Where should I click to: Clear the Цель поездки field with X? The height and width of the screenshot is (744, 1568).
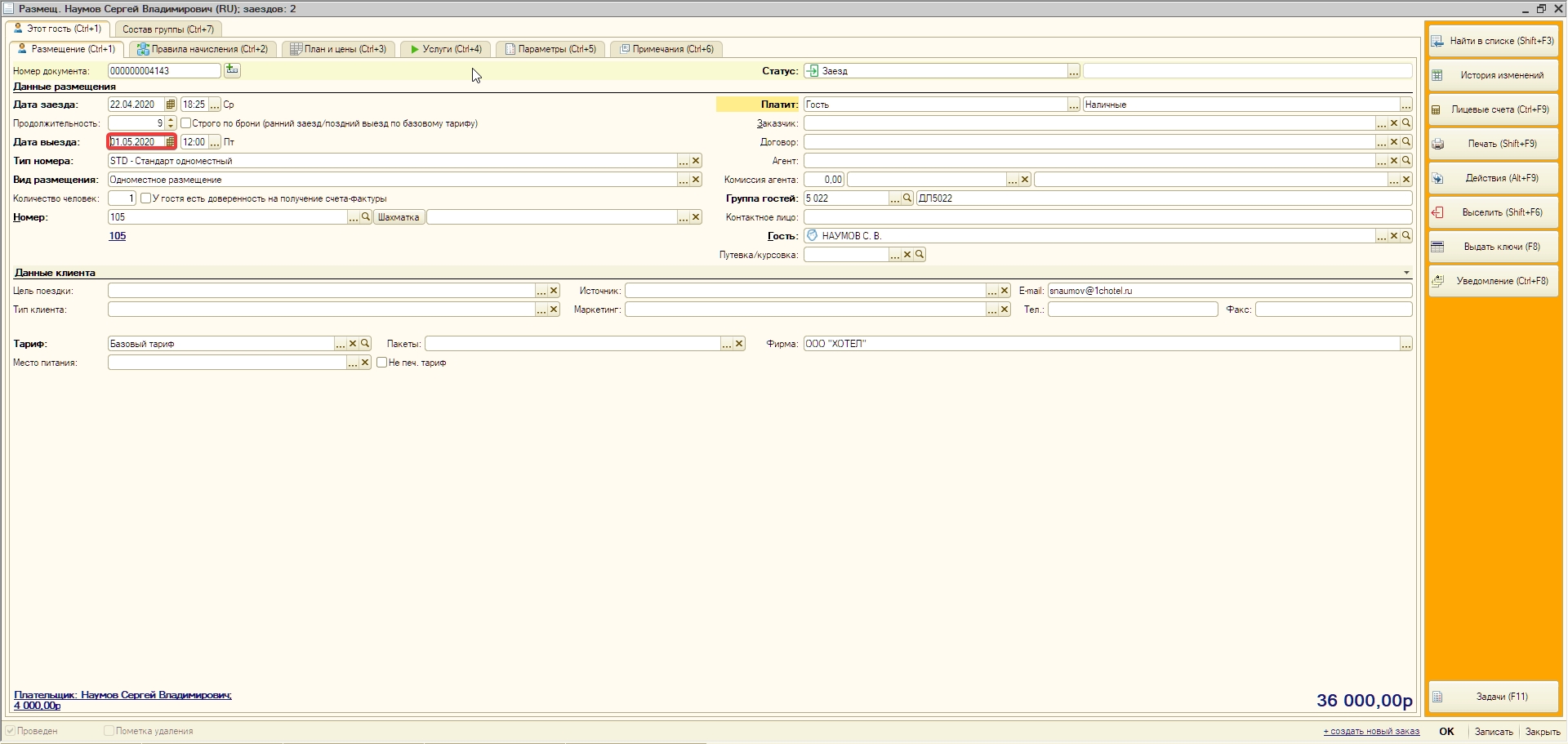click(x=554, y=291)
